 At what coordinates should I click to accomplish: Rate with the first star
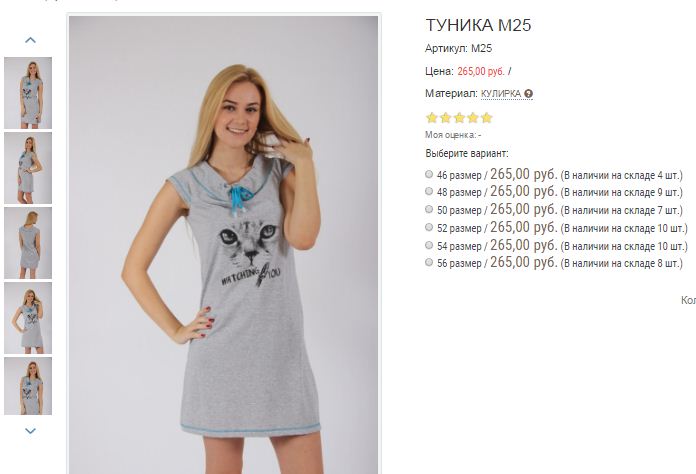[431, 118]
